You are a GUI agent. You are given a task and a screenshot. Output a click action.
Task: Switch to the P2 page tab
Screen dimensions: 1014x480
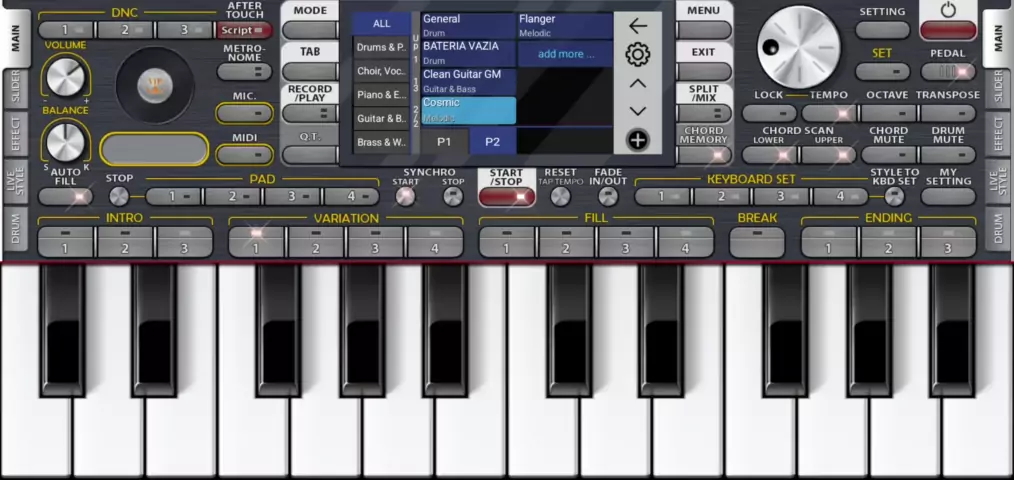492,142
